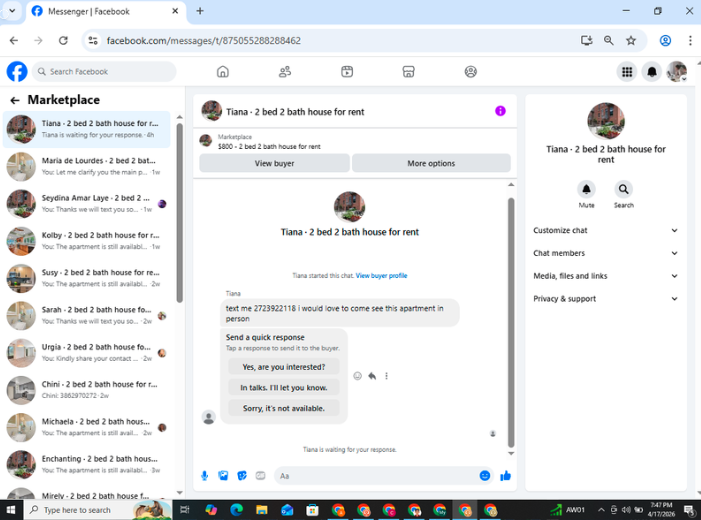Open conversation information purple icon
Screen dimensions: 701x520
click(500, 111)
